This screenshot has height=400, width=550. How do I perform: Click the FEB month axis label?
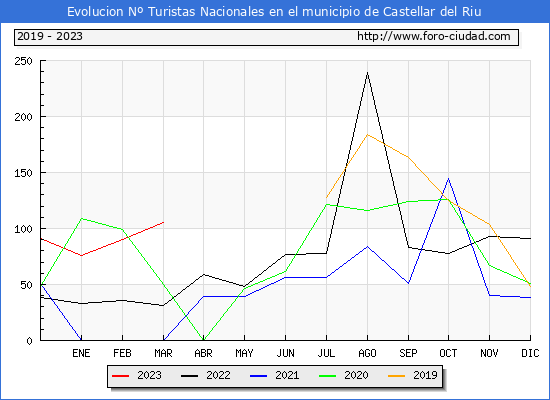point(122,353)
